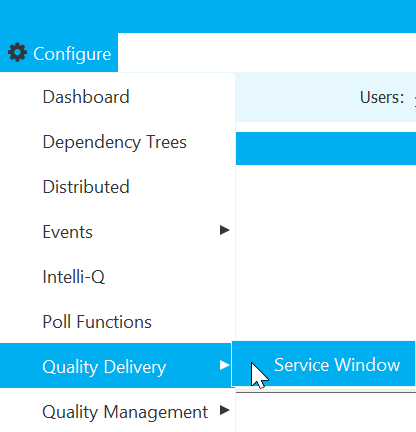
Task: Click the gear icon beside Configure
Action: tap(17, 53)
